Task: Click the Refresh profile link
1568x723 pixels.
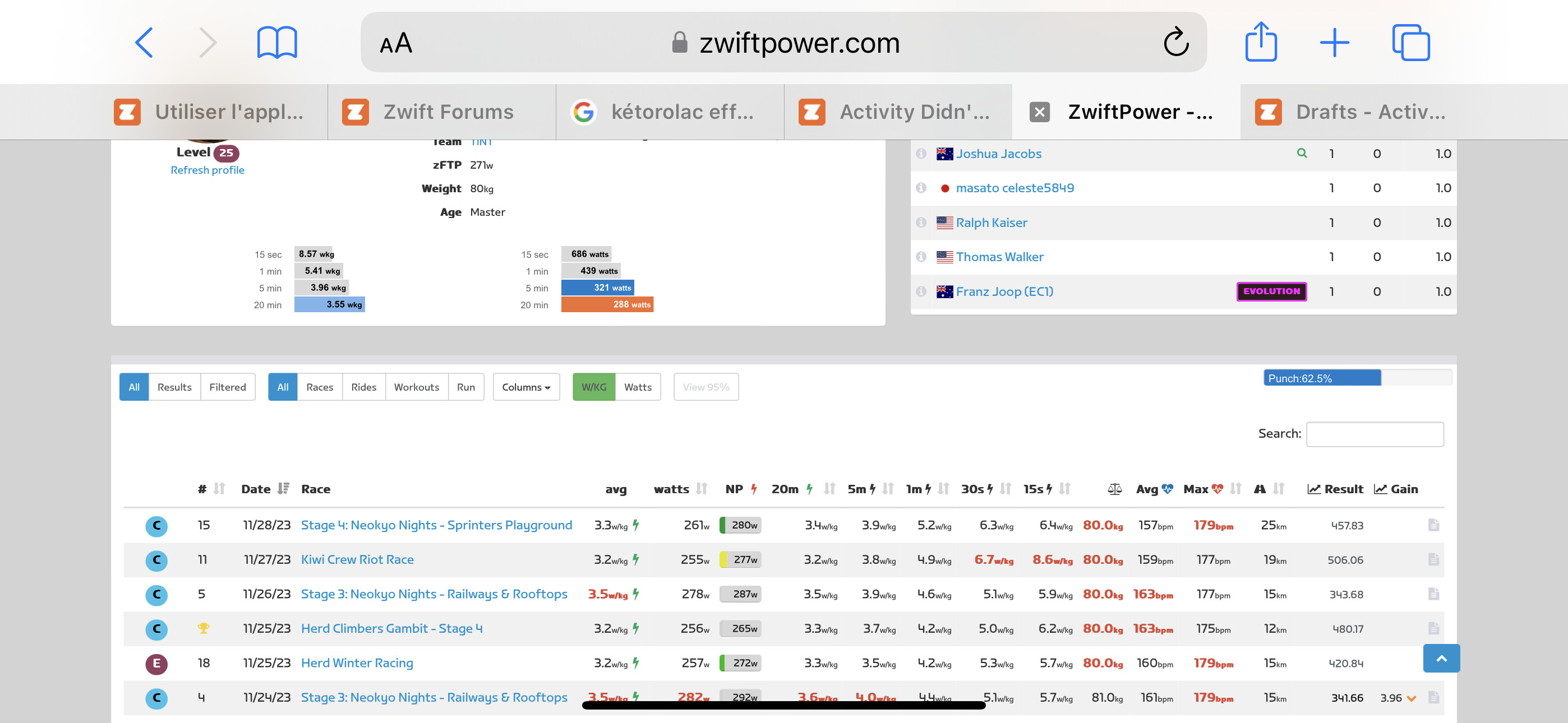Action: [207, 170]
